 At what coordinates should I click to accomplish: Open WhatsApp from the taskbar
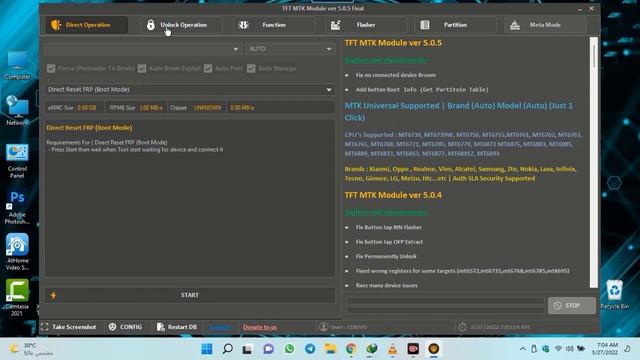289,349
